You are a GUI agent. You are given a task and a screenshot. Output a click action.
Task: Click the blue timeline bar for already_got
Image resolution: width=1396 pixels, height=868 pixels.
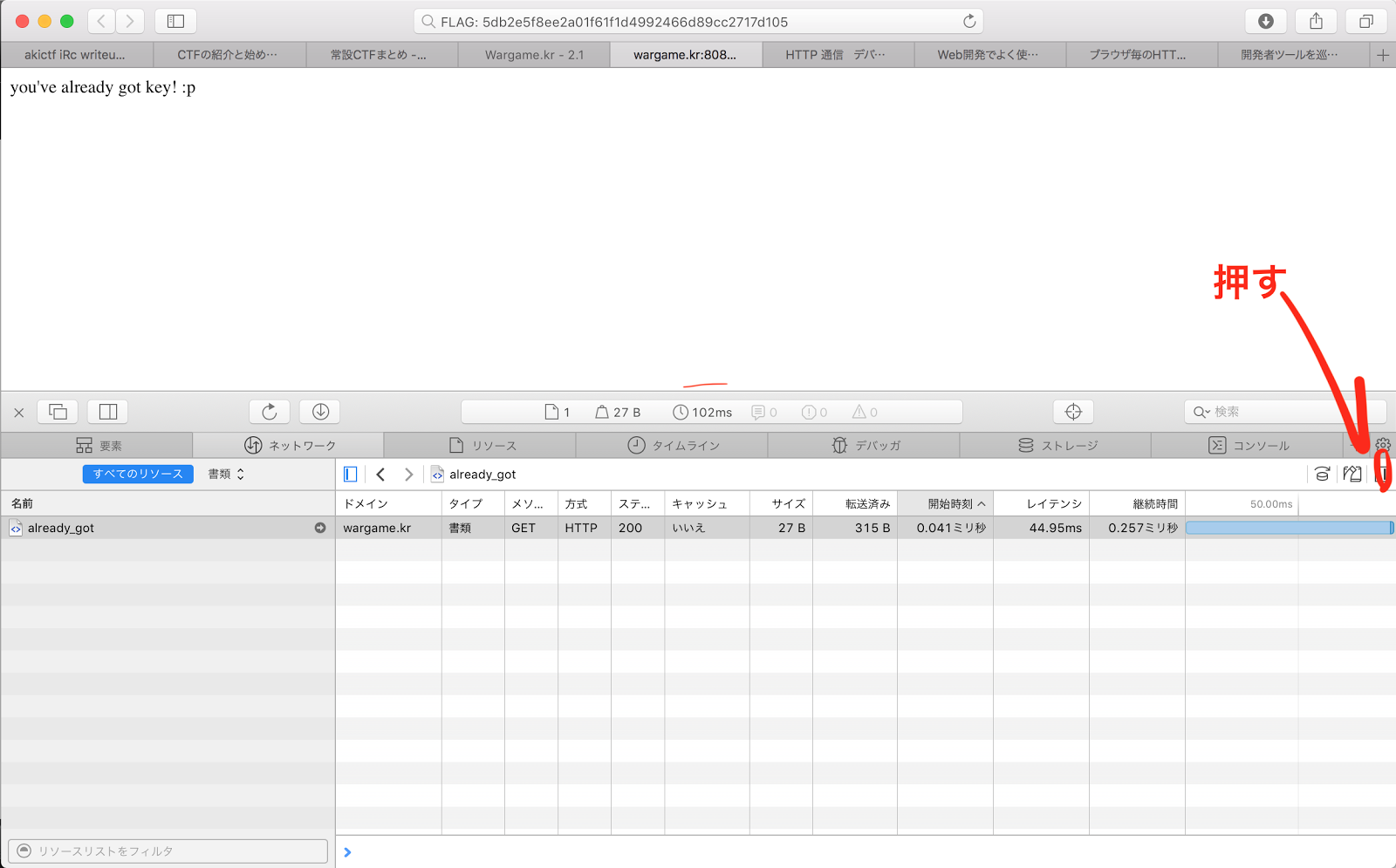(1290, 528)
